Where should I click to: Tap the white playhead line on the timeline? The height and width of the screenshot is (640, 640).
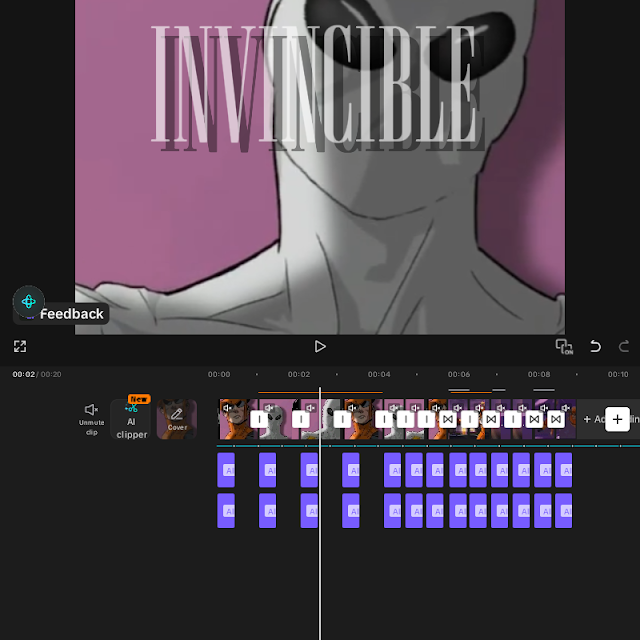pyautogui.click(x=320, y=513)
